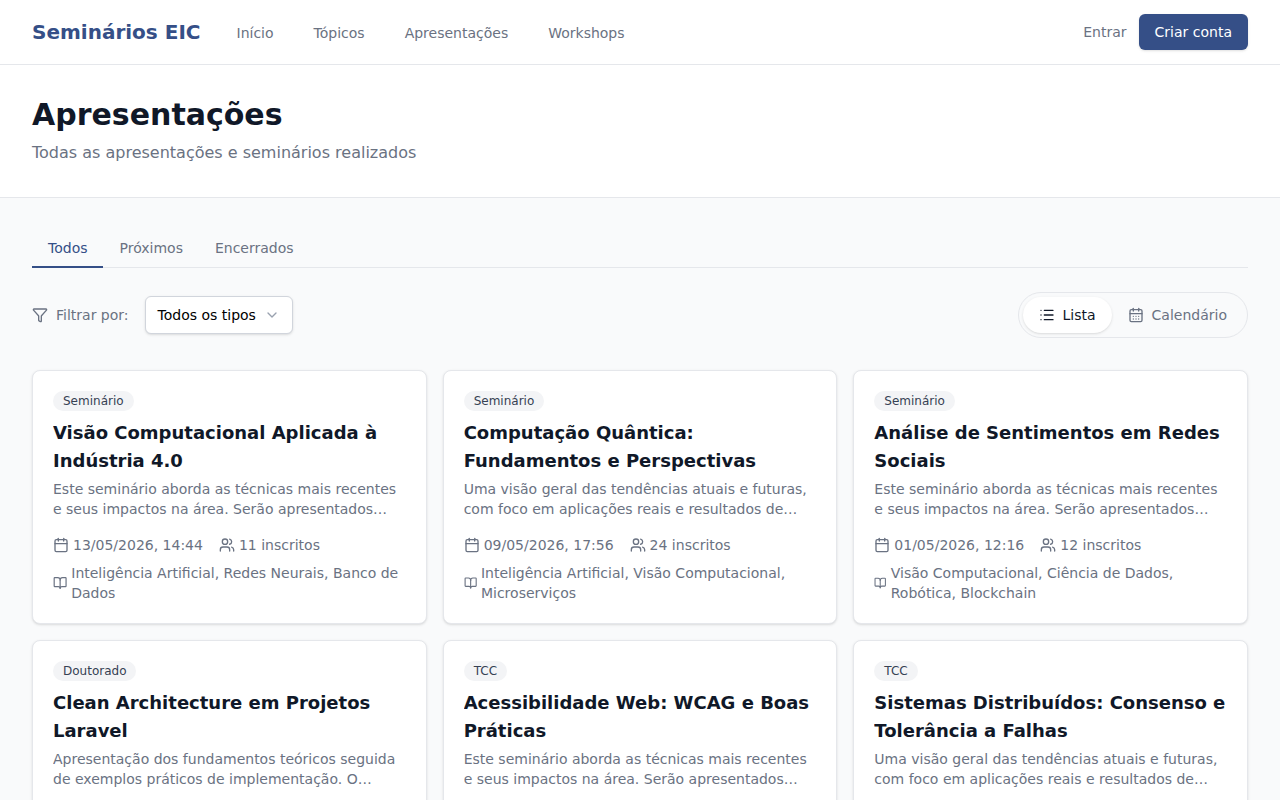1280x800 pixels.
Task: Click people icon beside 11 inscritos
Action: coord(227,545)
